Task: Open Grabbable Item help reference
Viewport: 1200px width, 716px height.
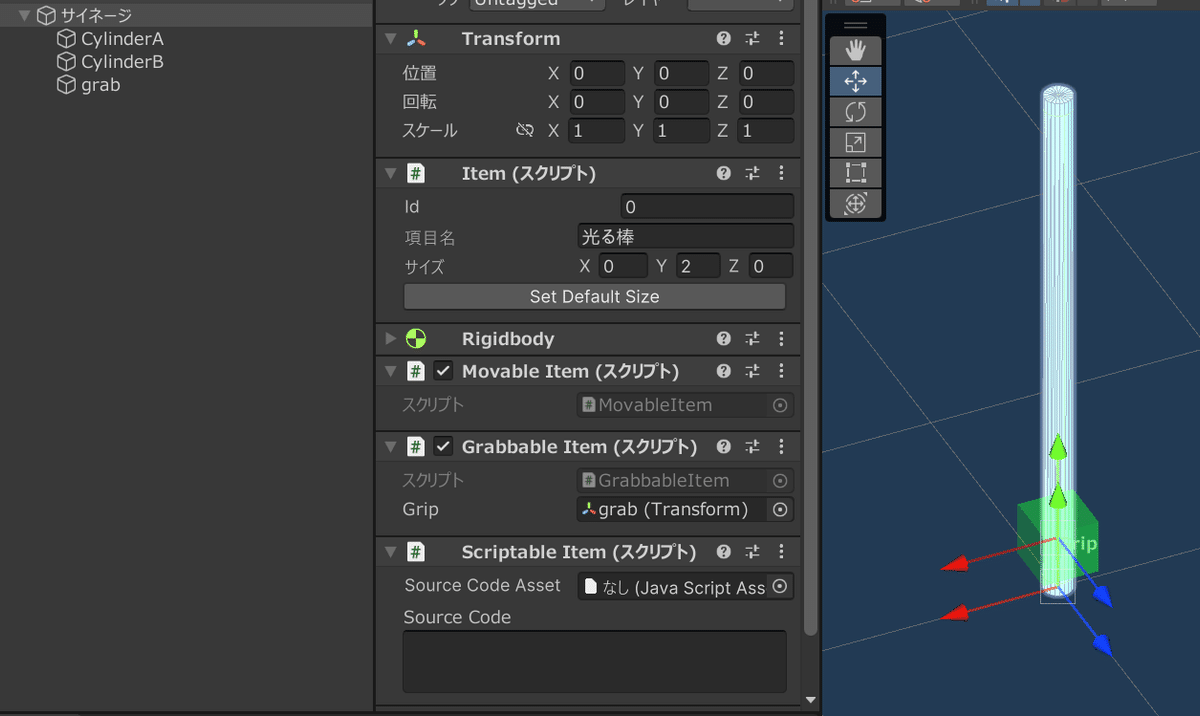Action: (724, 447)
